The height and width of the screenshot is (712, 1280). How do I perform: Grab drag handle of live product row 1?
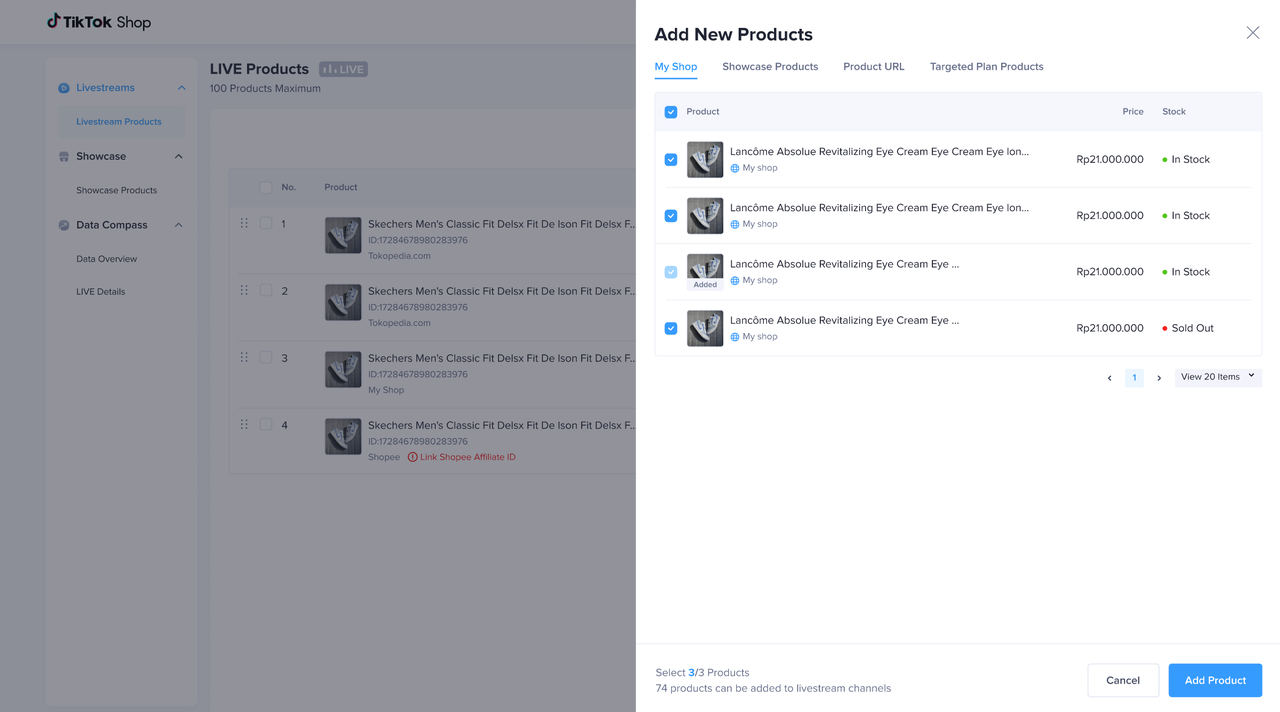click(244, 223)
